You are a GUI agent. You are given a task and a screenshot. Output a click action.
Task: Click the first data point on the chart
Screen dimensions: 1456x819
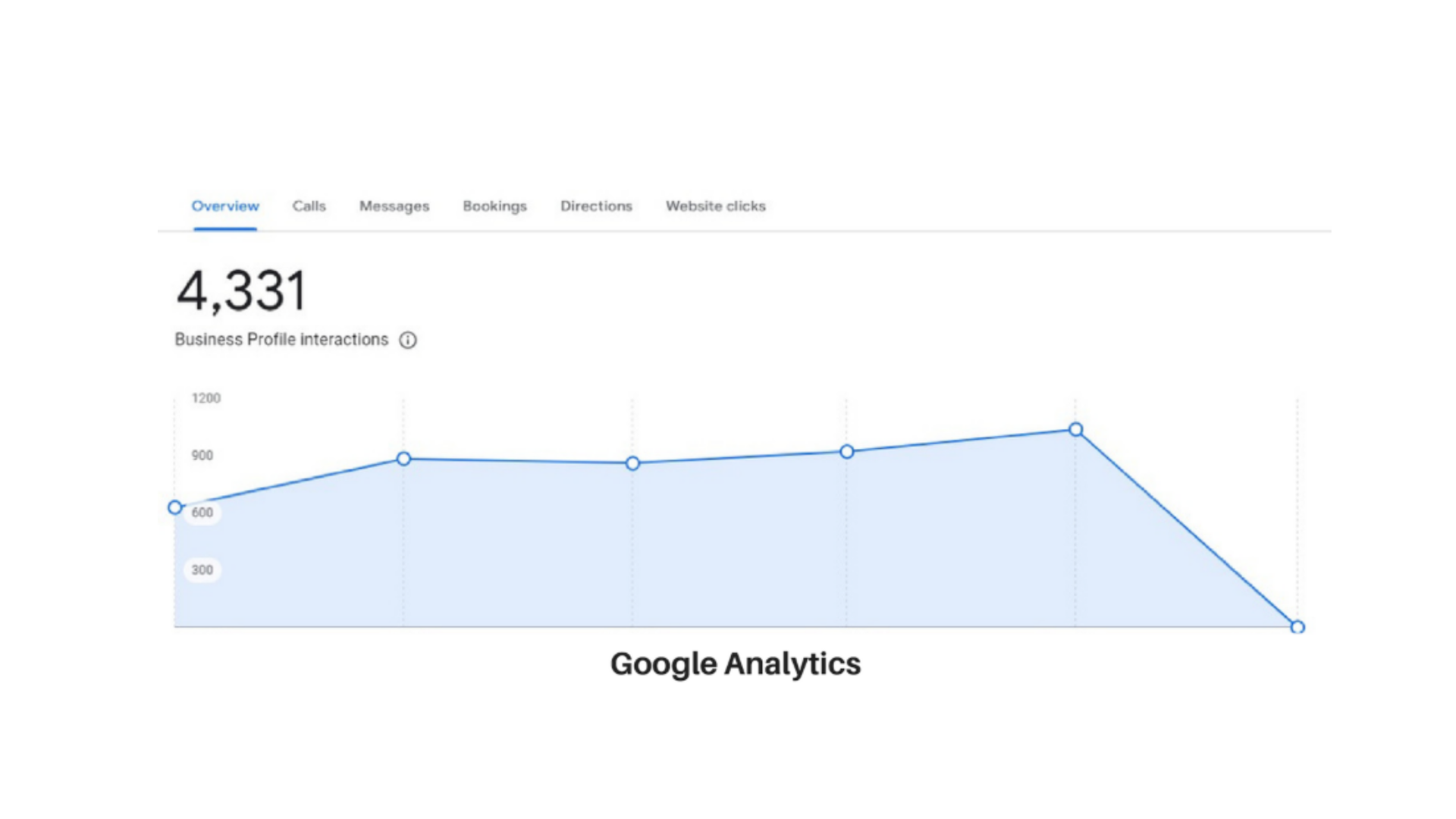pyautogui.click(x=175, y=507)
